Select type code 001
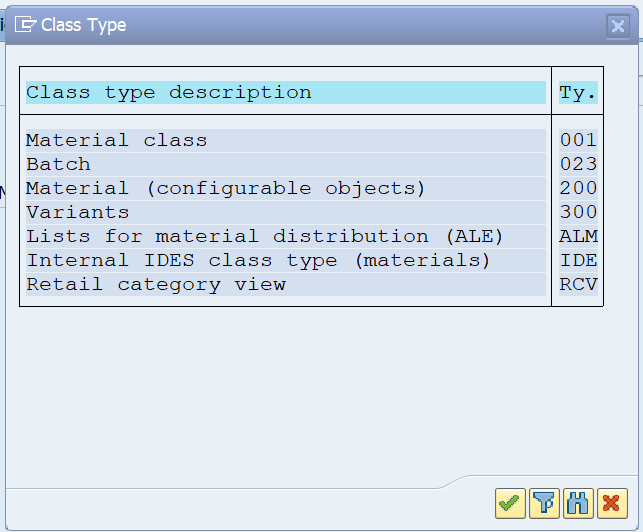643x532 pixels. (x=578, y=140)
